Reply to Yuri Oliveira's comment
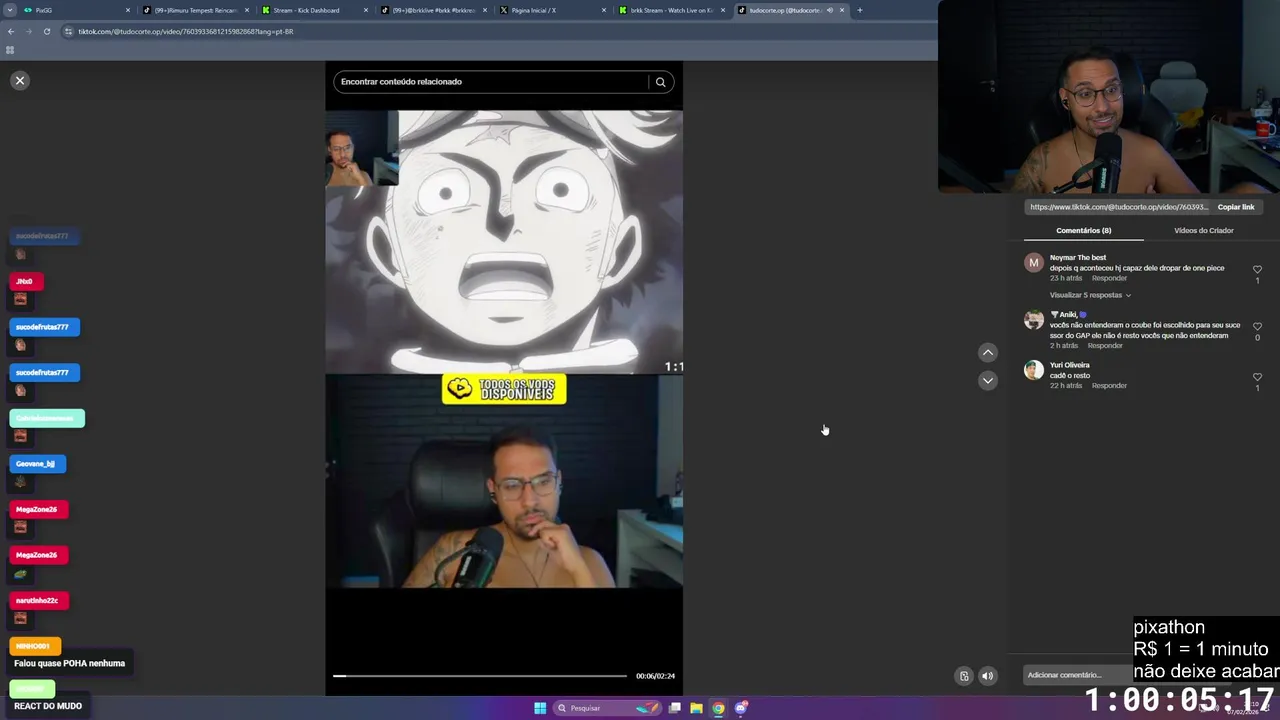 (1109, 385)
